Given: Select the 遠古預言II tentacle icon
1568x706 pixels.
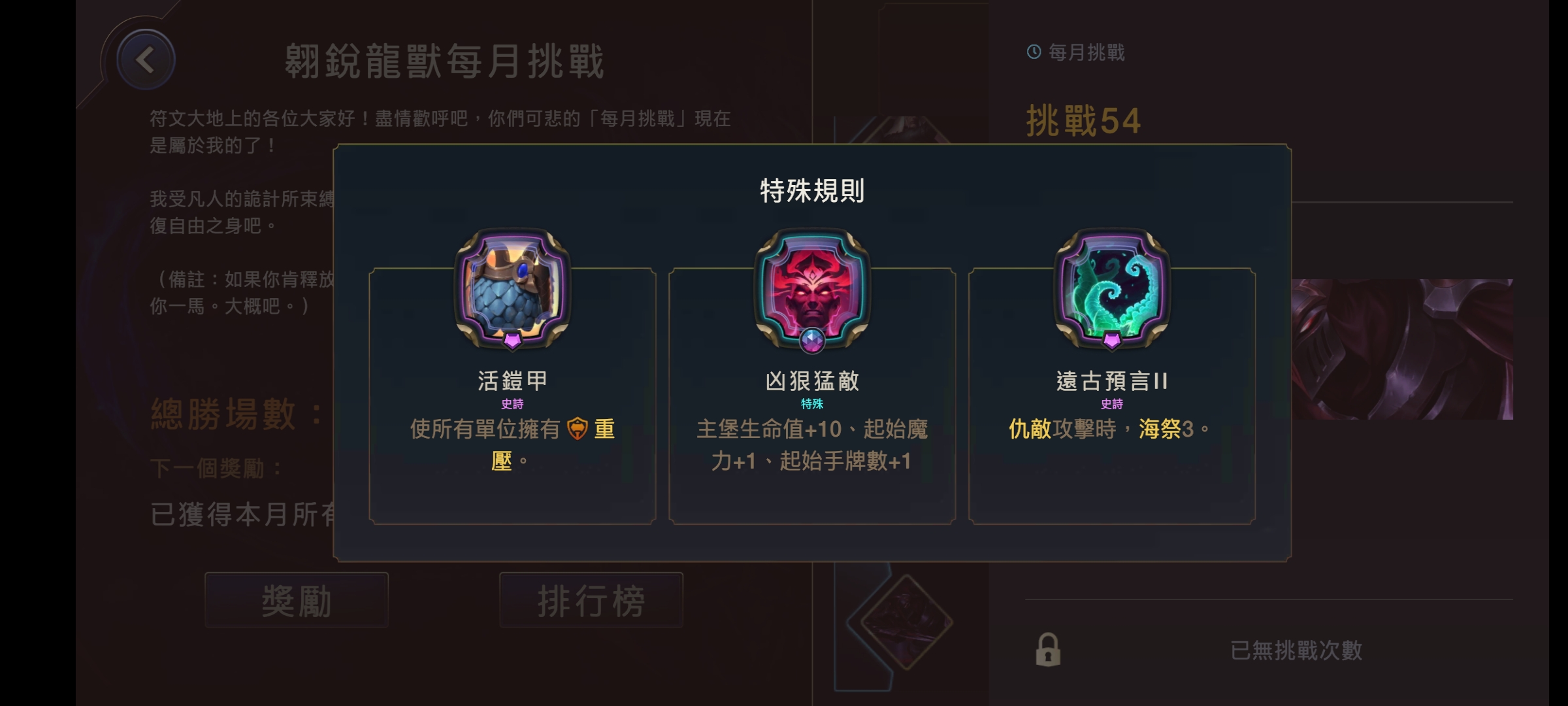Looking at the screenshot, I should click(x=1112, y=286).
